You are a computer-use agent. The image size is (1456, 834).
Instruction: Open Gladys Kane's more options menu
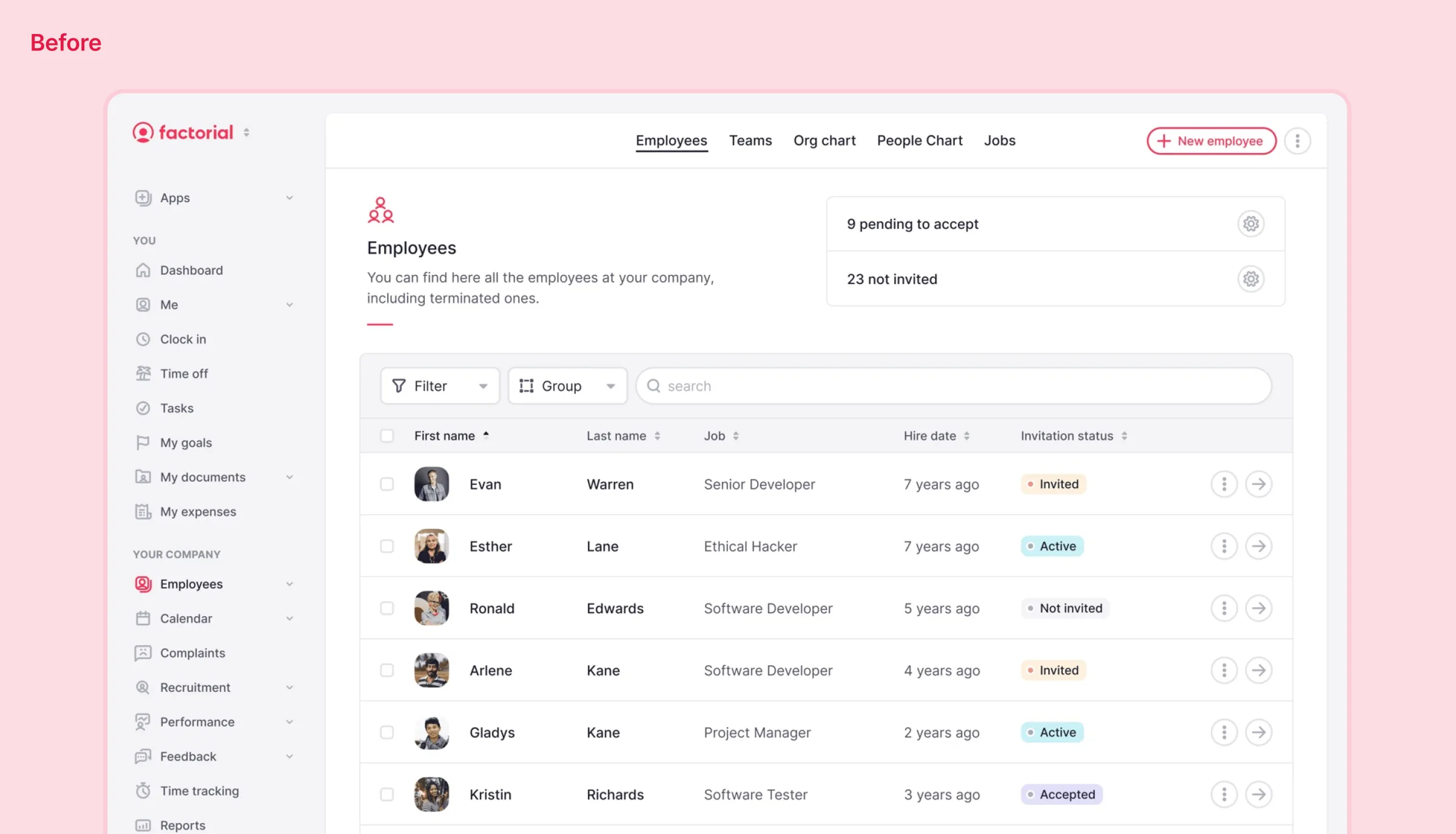click(1224, 733)
